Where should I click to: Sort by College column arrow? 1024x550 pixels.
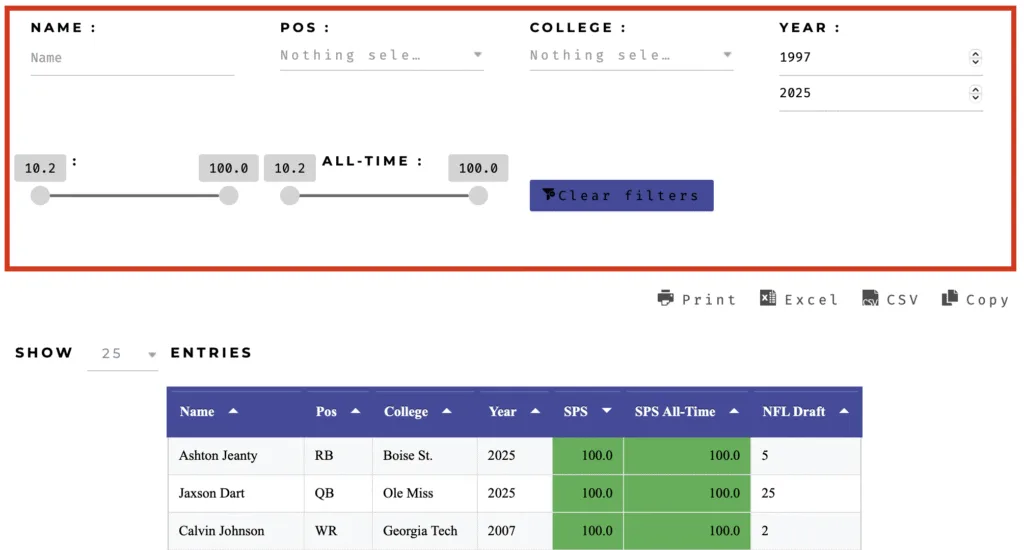447,412
